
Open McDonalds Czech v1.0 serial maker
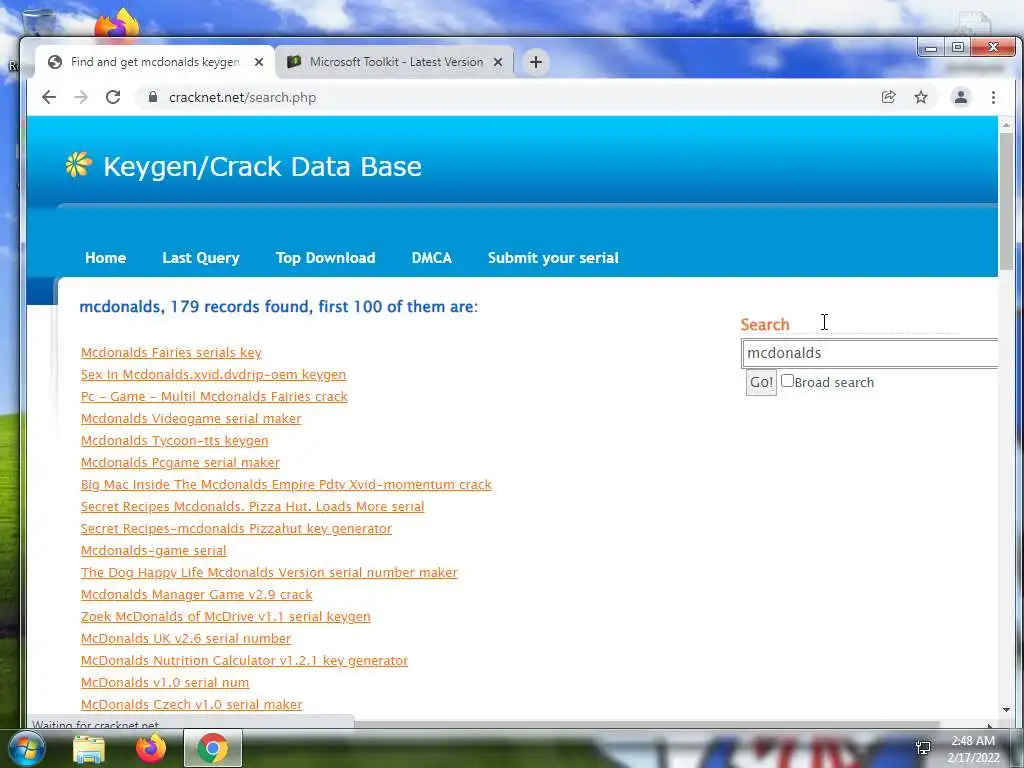(191, 705)
